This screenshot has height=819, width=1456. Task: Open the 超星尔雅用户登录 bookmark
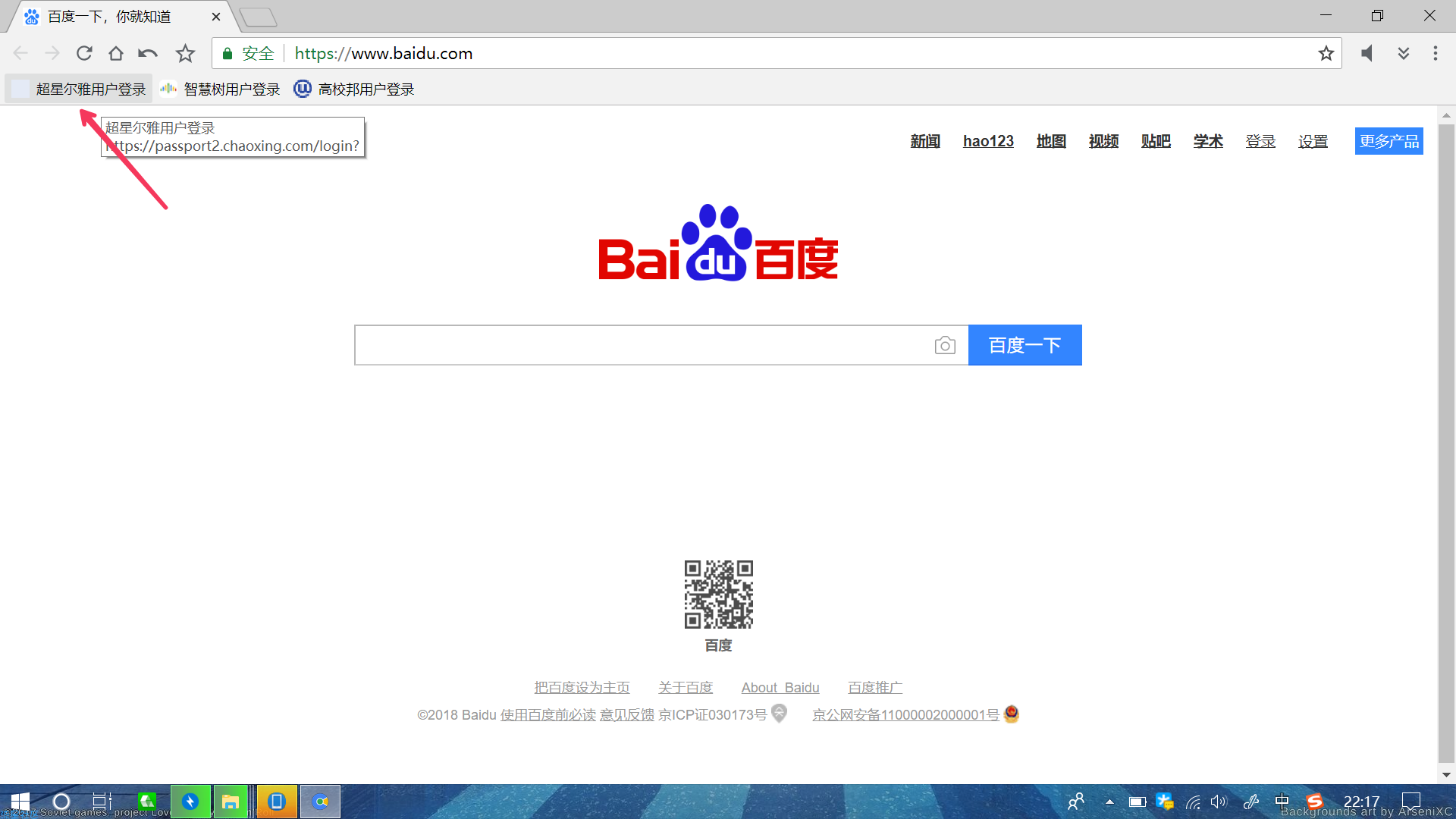coord(79,89)
